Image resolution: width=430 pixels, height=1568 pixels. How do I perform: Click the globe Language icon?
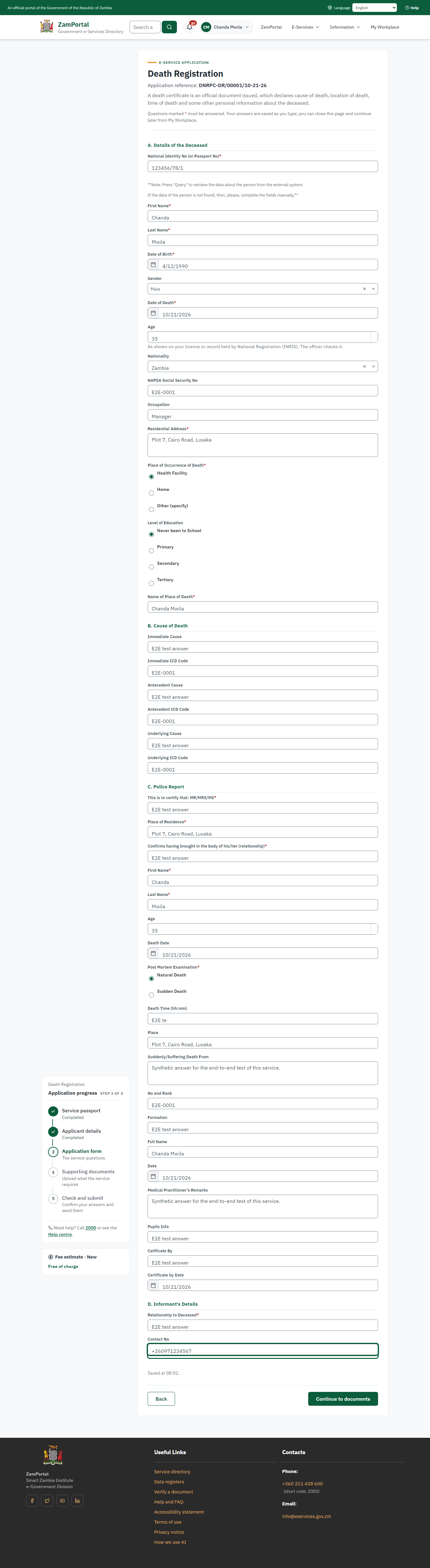coord(330,8)
